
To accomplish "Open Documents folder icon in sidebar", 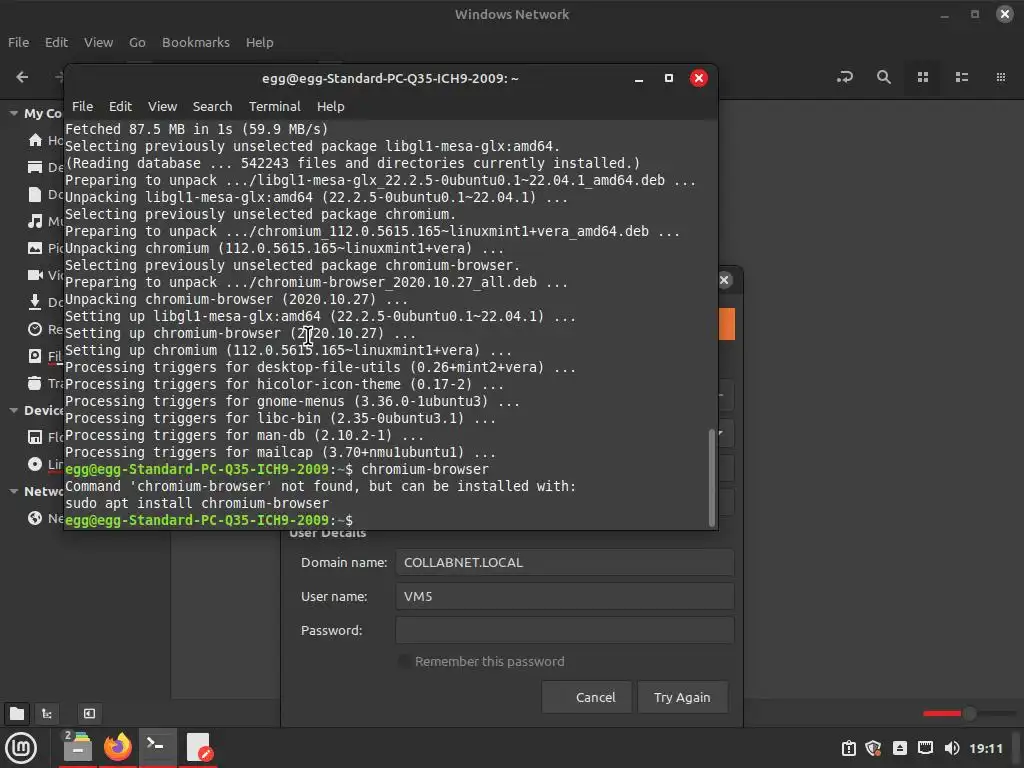I will point(35,194).
